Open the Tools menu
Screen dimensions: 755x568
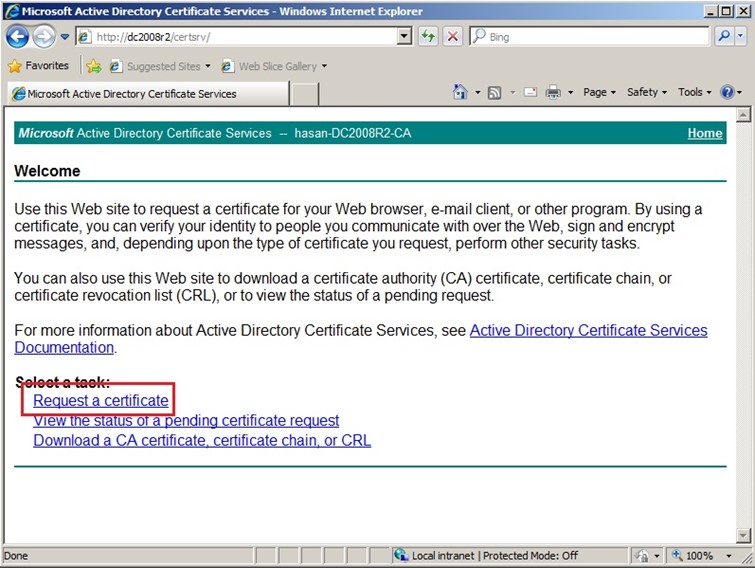pos(694,92)
